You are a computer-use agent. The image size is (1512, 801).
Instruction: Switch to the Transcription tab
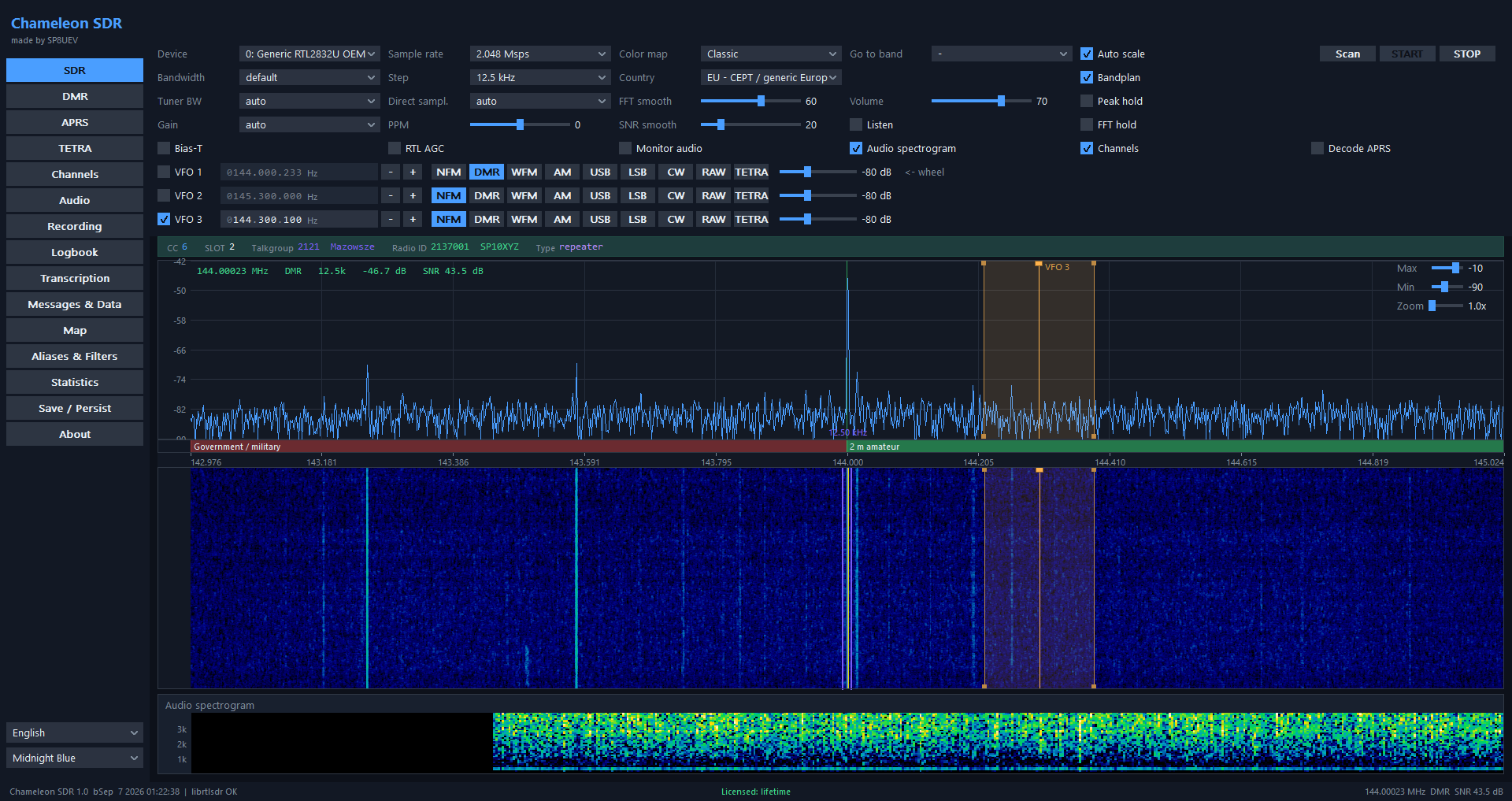75,278
